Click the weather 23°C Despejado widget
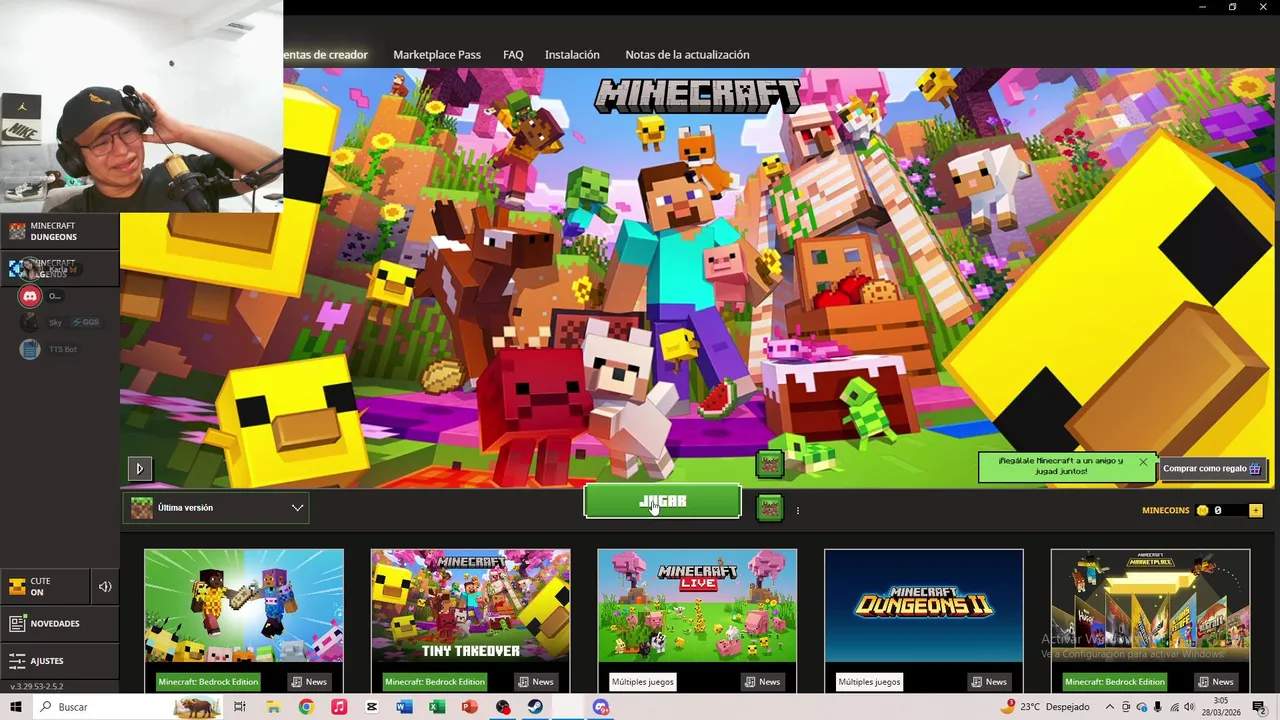The width and height of the screenshot is (1280, 720). point(1044,707)
